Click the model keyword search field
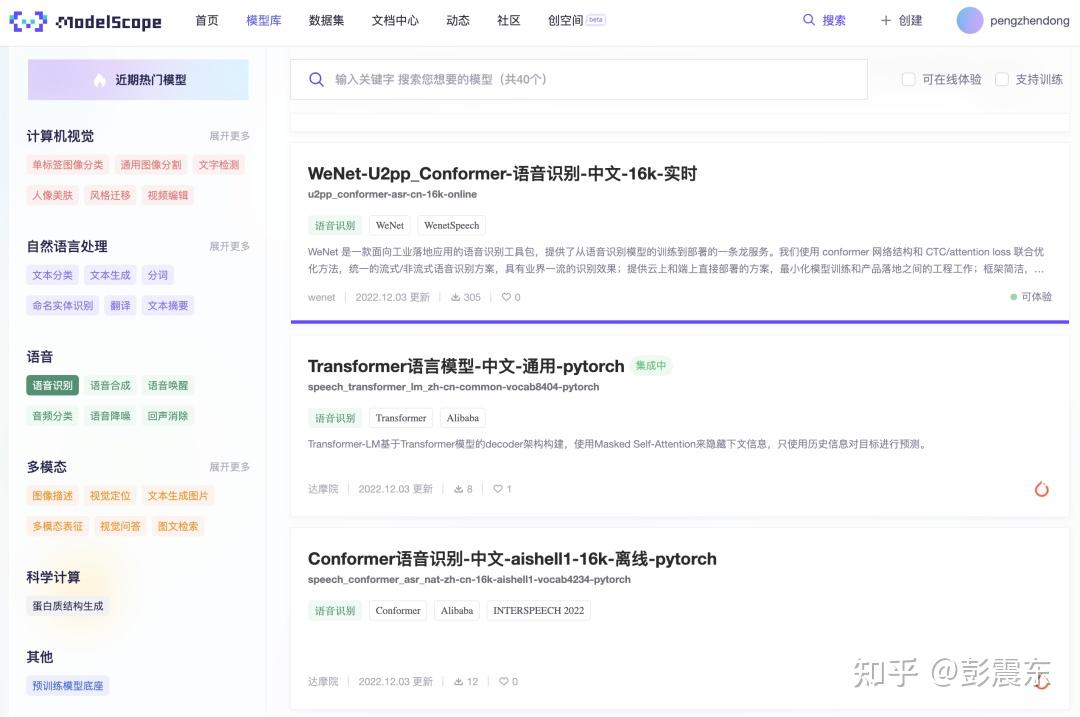Image resolution: width=1080 pixels, height=717 pixels. (x=579, y=79)
